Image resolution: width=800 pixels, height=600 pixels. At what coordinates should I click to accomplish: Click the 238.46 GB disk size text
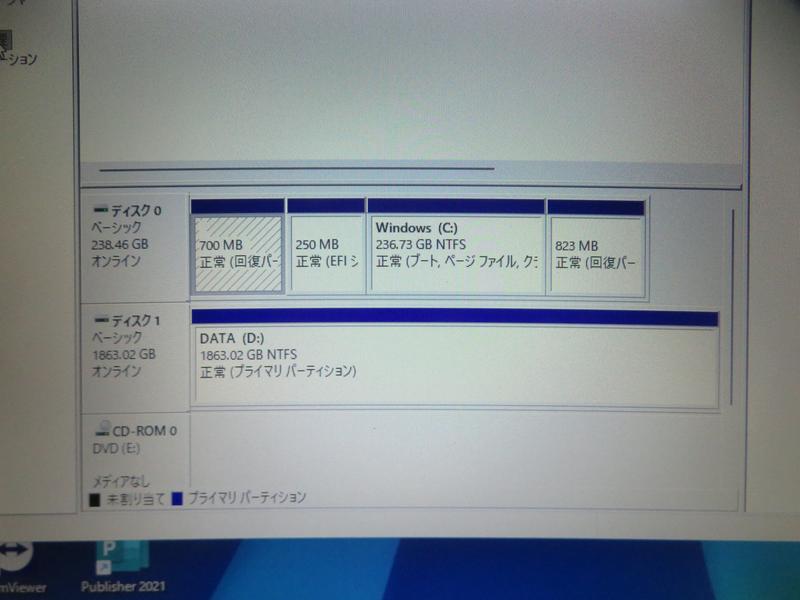coord(120,244)
